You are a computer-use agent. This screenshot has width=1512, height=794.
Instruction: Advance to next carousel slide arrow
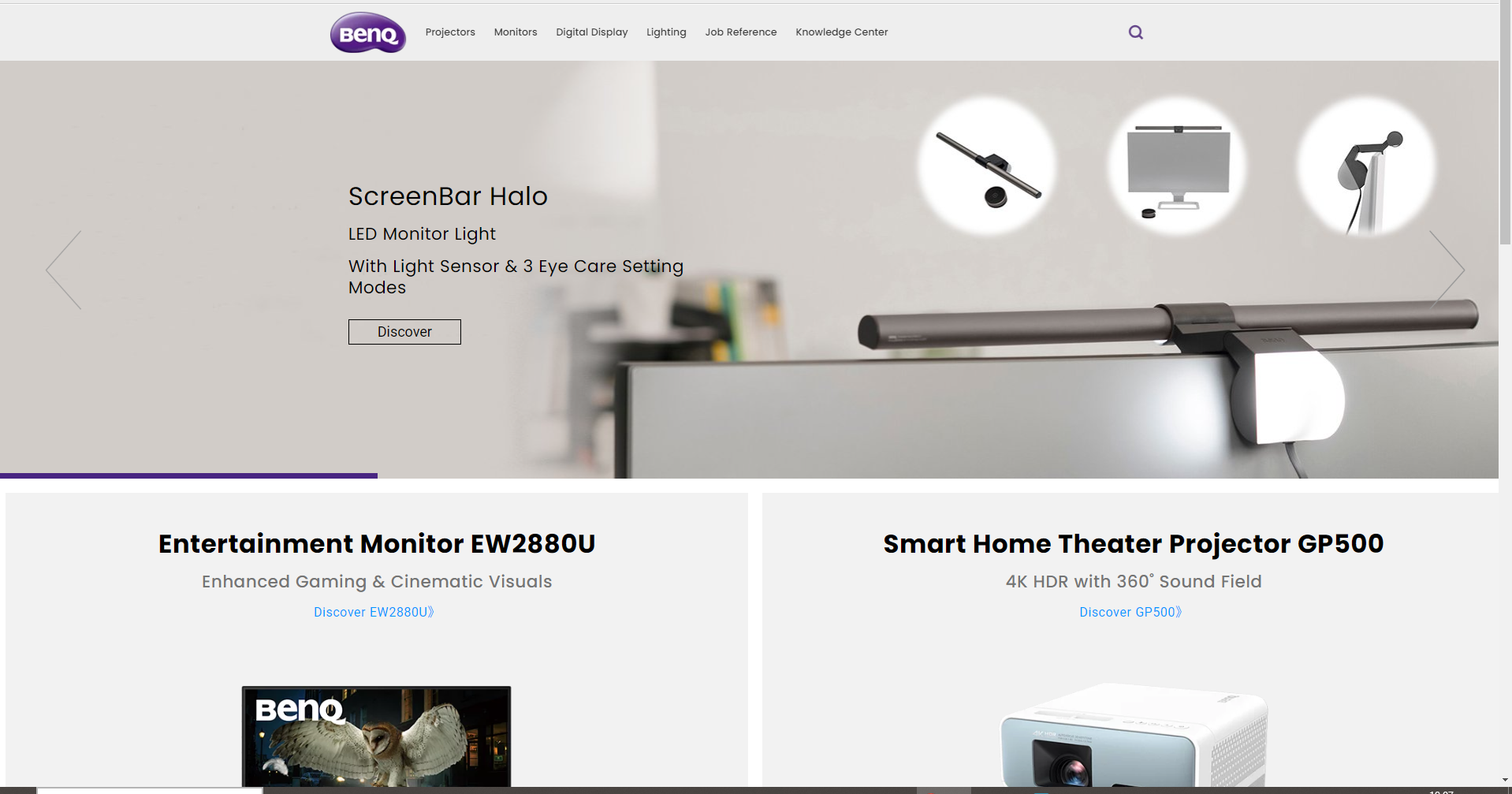(1447, 270)
